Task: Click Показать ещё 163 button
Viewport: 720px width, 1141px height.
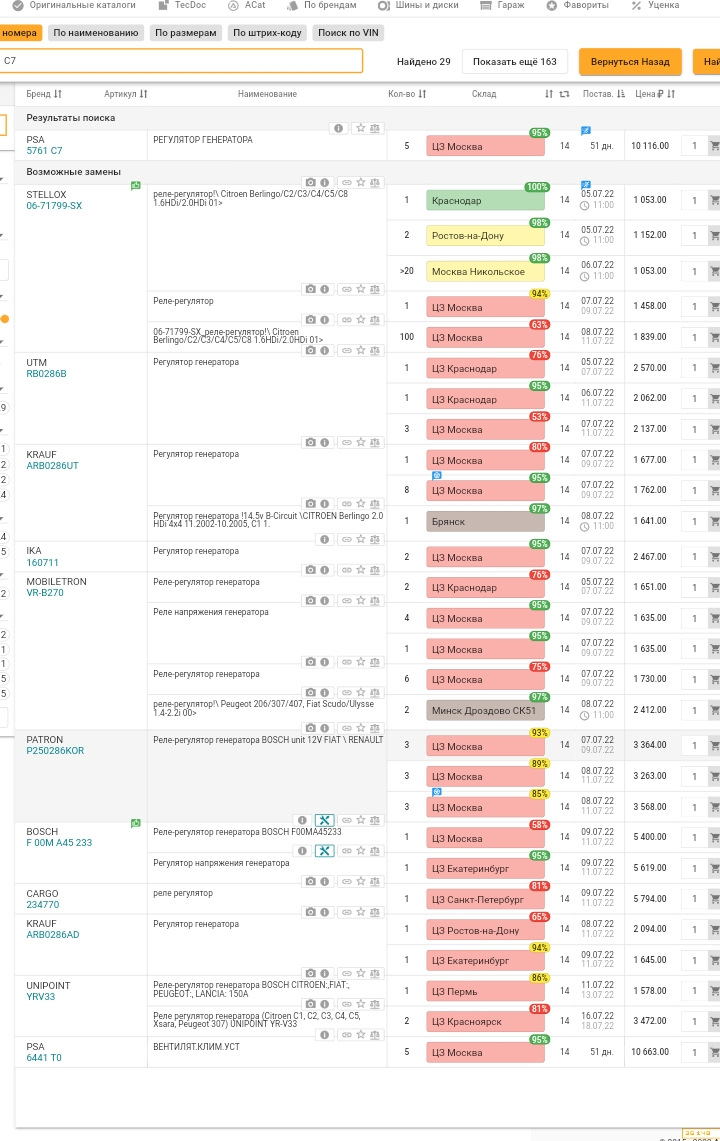Action: point(515,62)
